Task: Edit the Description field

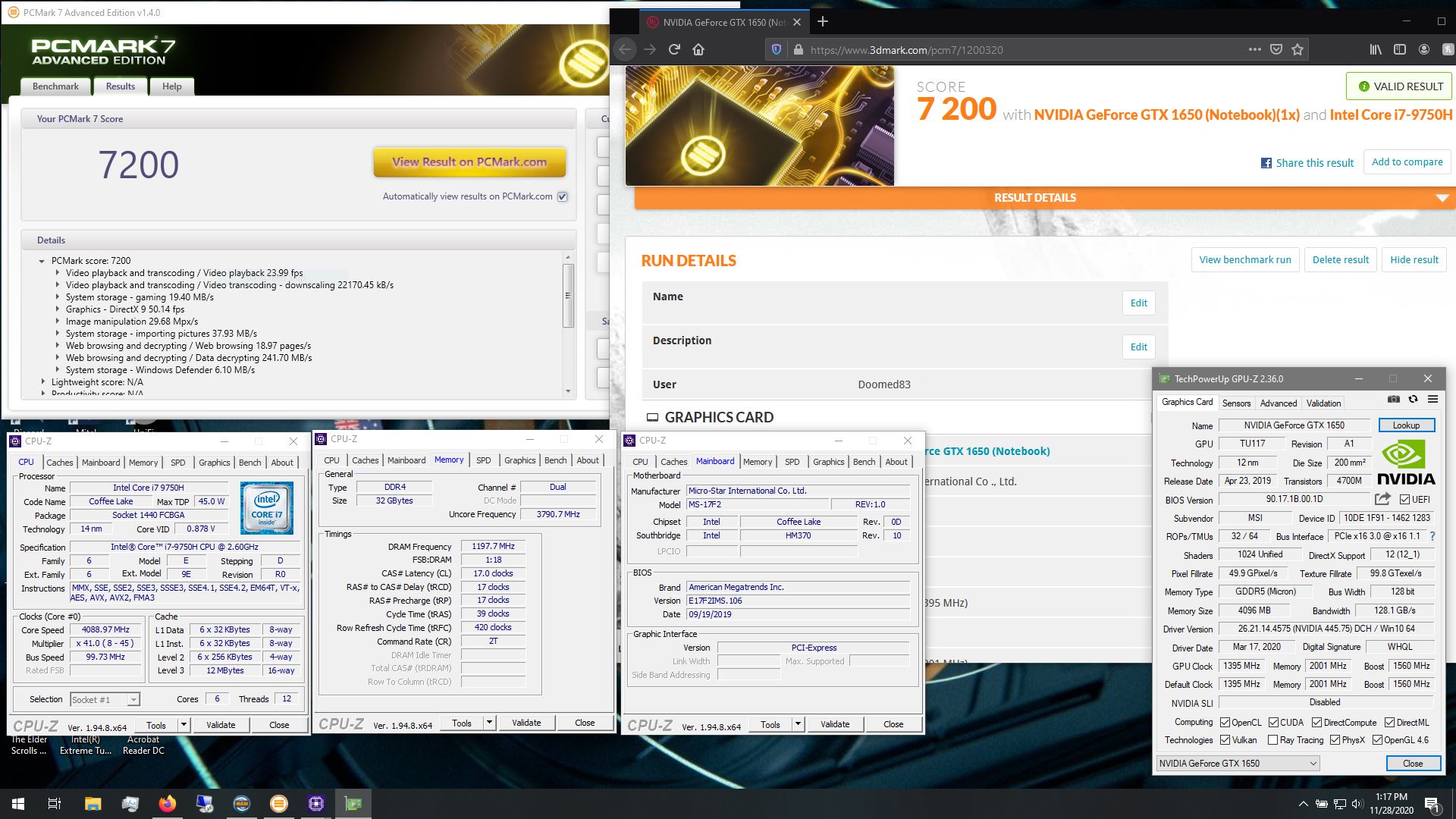Action: (1138, 347)
